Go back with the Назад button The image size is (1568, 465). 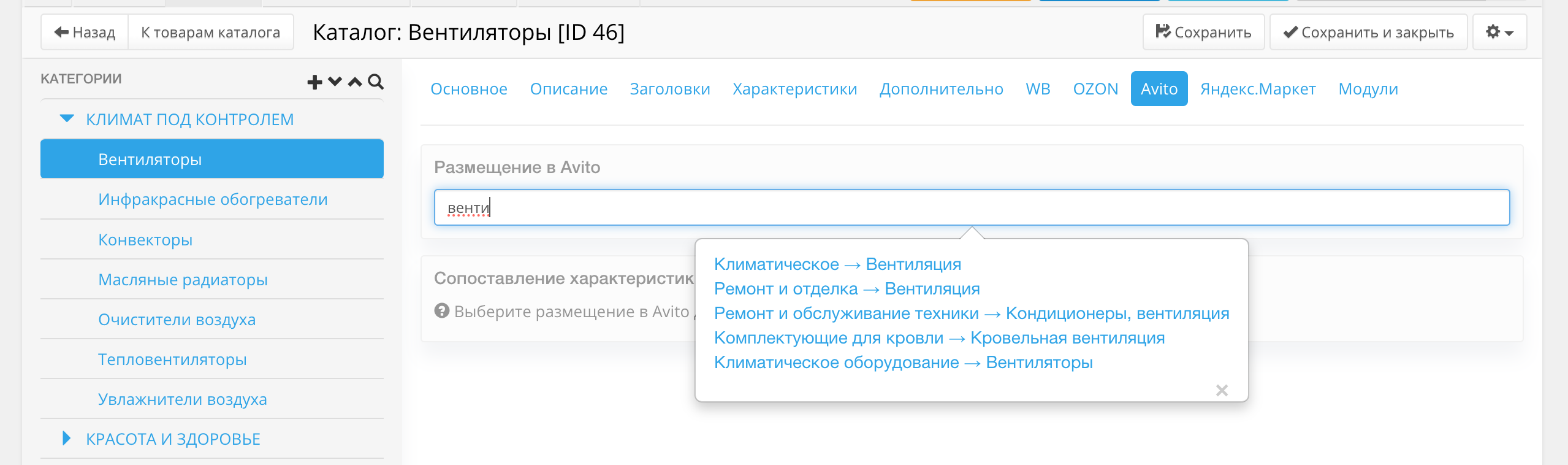[85, 32]
